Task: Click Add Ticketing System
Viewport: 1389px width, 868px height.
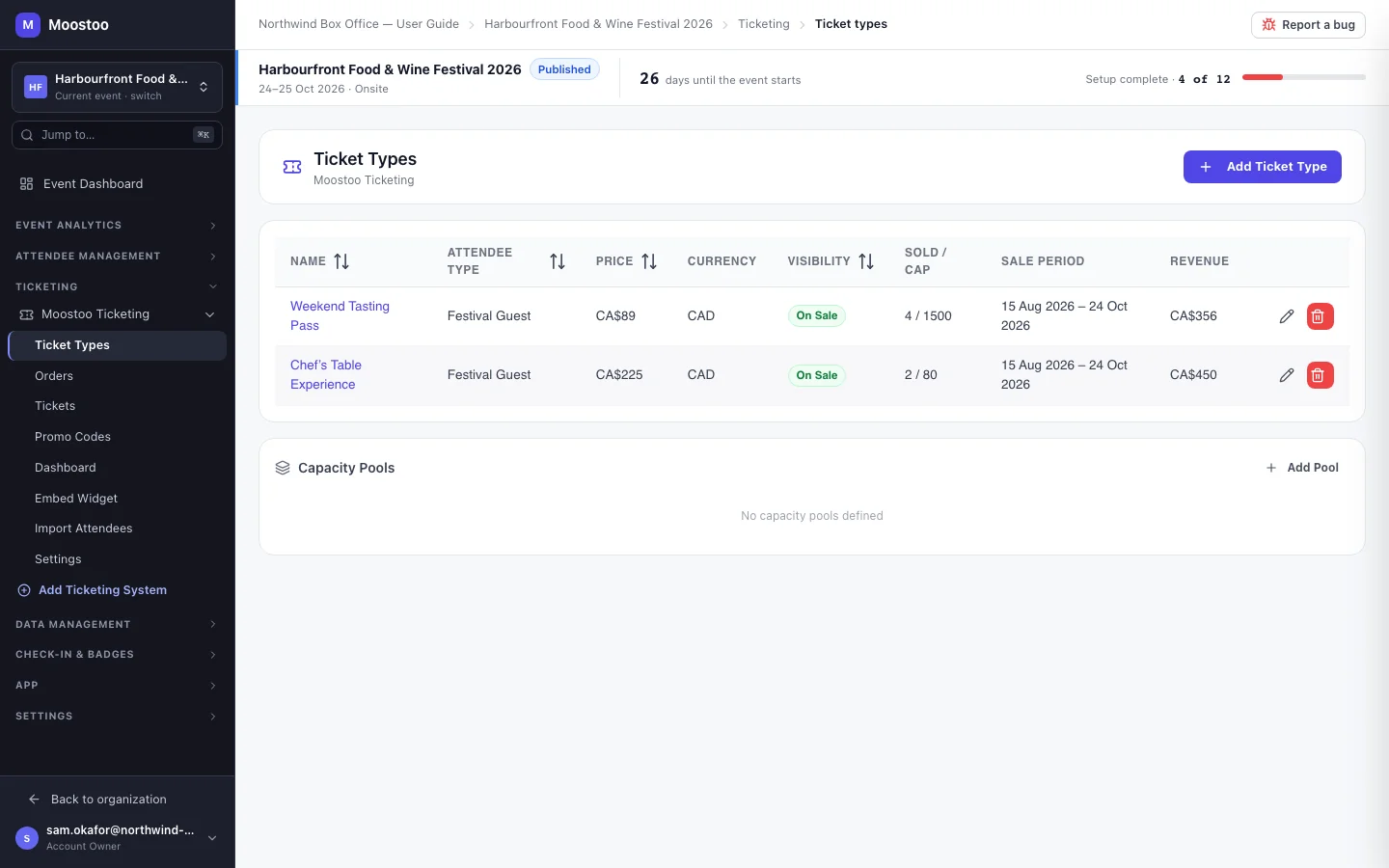Action: click(x=93, y=590)
